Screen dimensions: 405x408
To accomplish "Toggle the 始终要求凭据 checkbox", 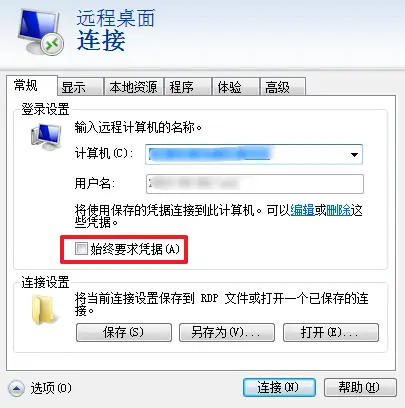I will [x=81, y=249].
